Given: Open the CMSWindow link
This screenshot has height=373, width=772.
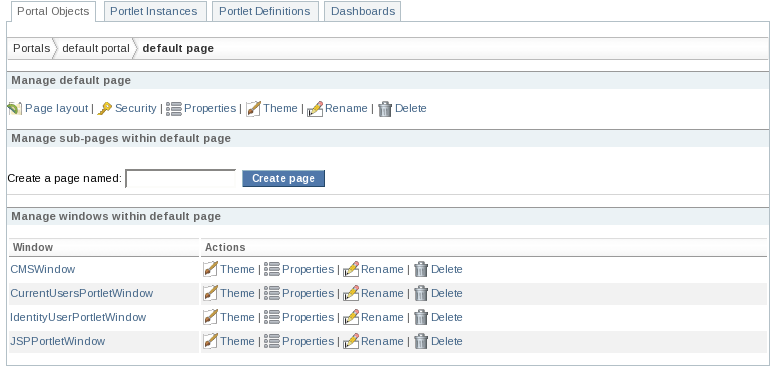Looking at the screenshot, I should [x=43, y=269].
